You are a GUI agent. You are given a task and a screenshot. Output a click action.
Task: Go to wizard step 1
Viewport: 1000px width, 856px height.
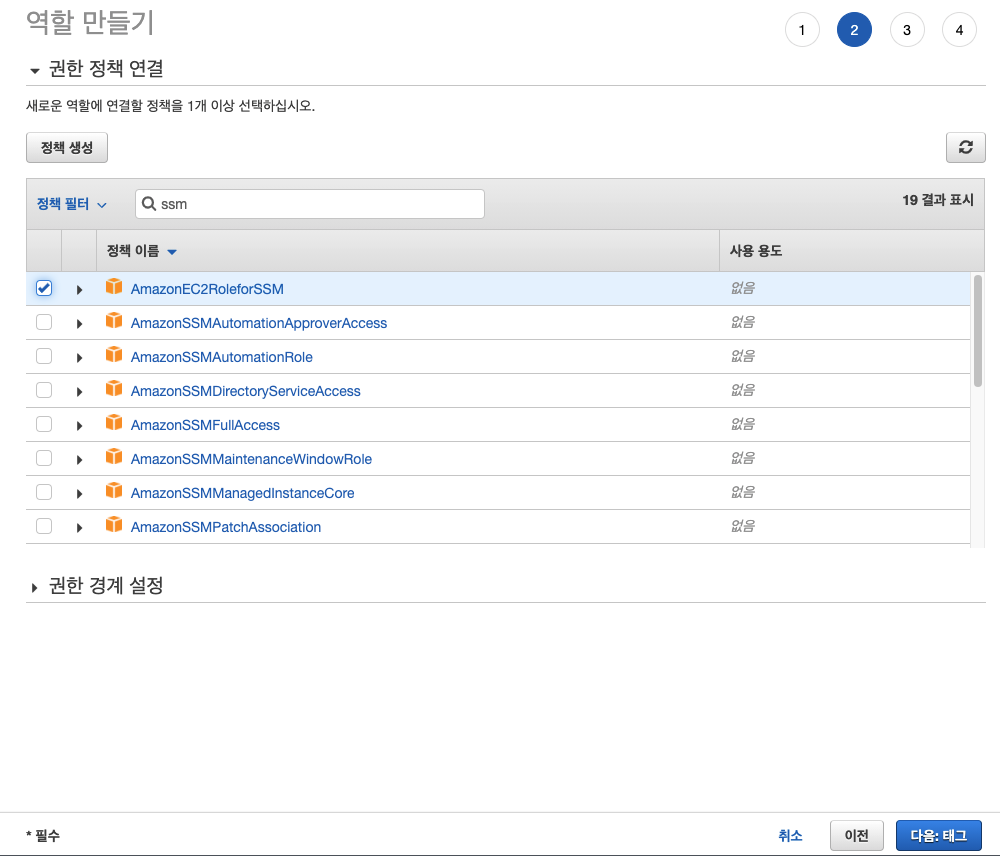click(802, 30)
